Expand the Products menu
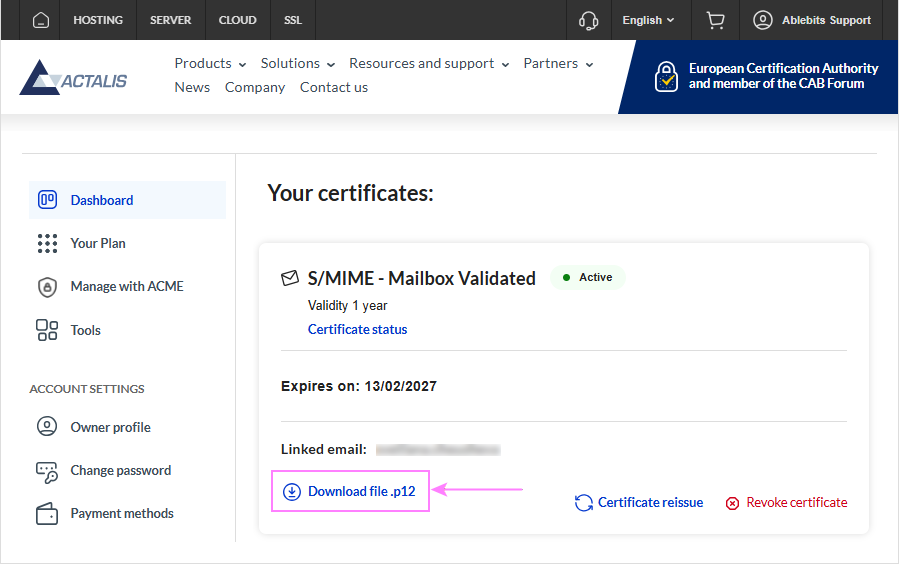This screenshot has height=564, width=899. tap(210, 63)
